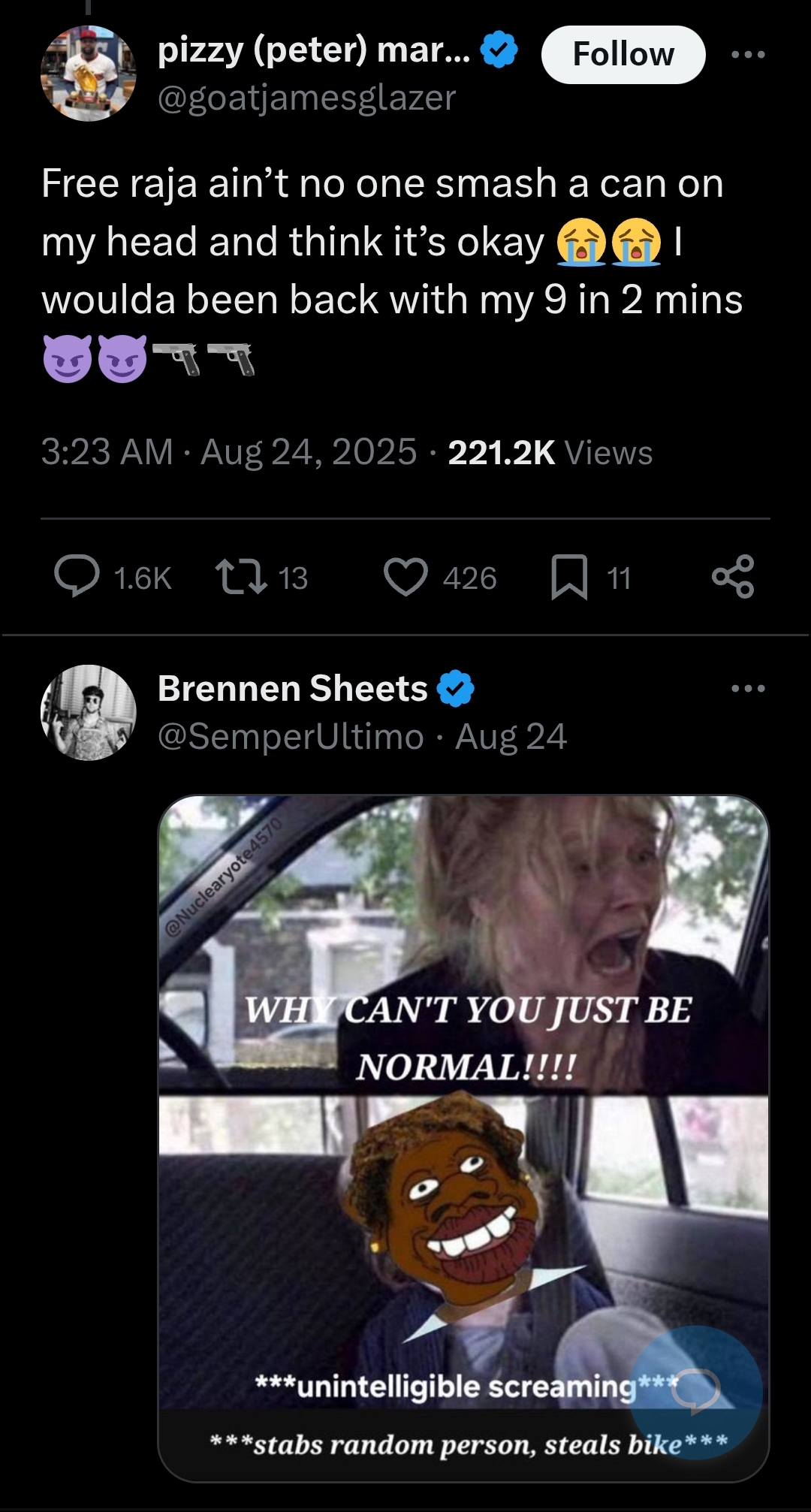View the @goatjamesglazer handle
The width and height of the screenshot is (811, 1512).
click(306, 98)
